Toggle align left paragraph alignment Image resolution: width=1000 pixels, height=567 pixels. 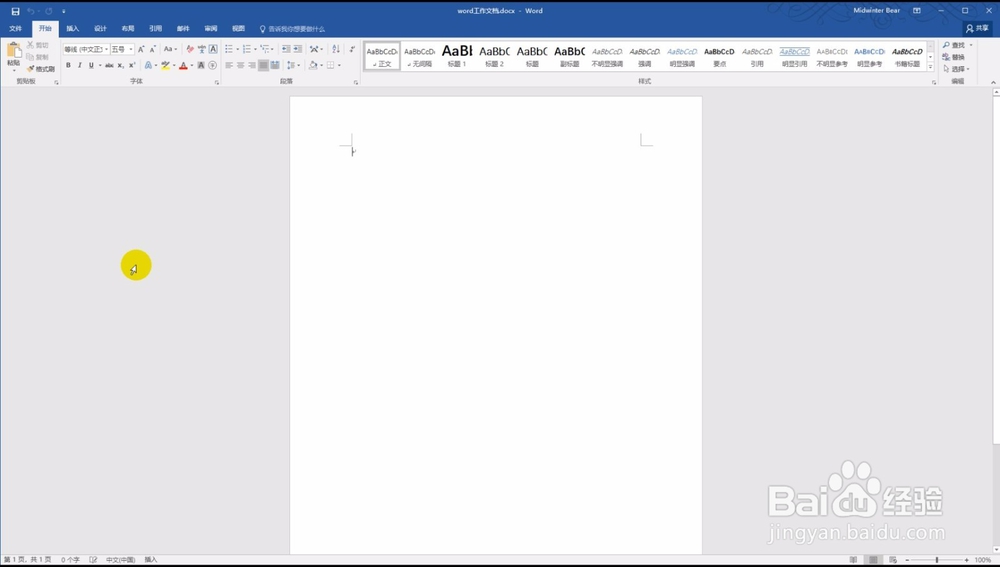click(229, 65)
